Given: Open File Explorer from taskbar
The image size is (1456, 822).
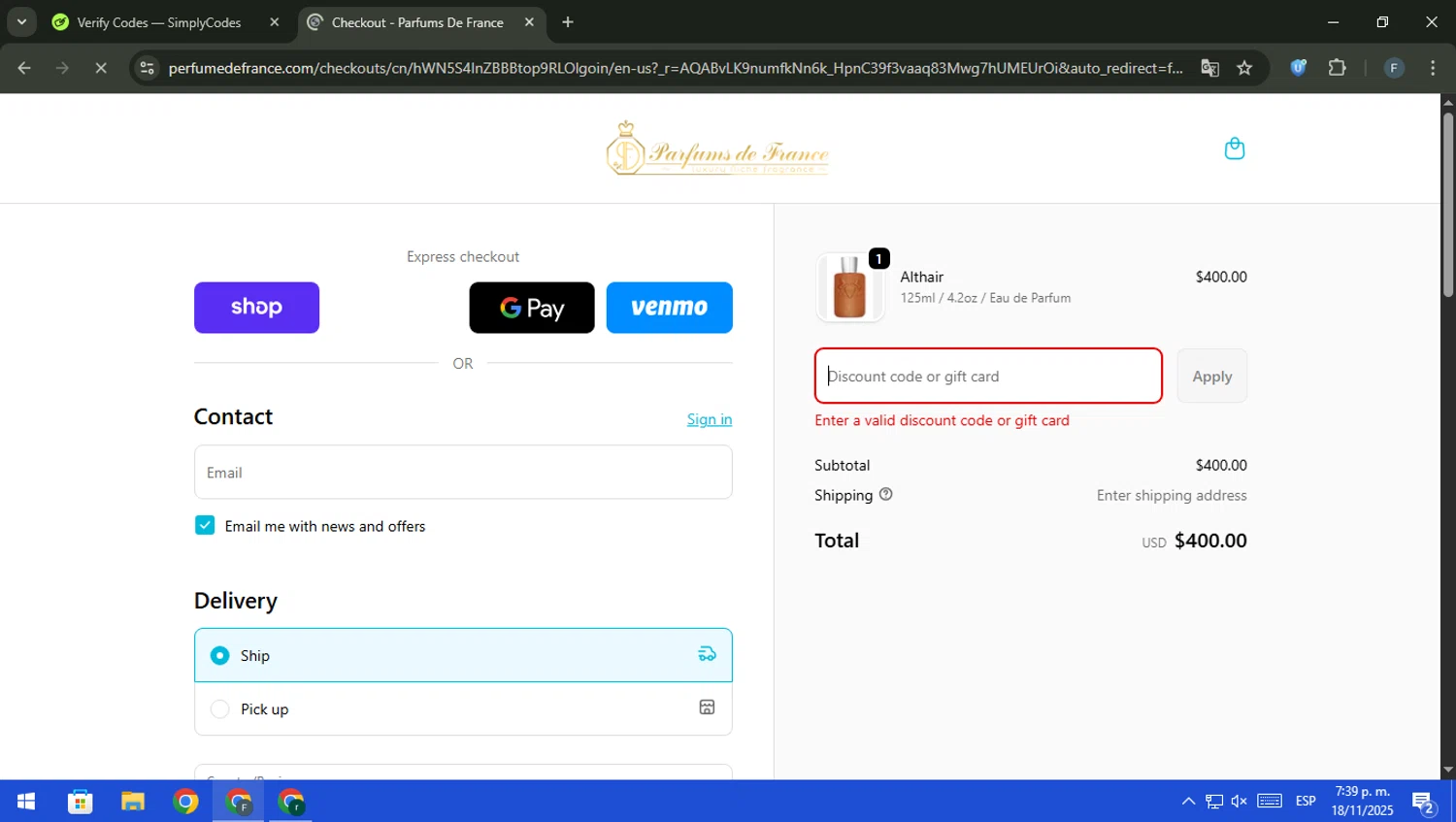Looking at the screenshot, I should 132,801.
